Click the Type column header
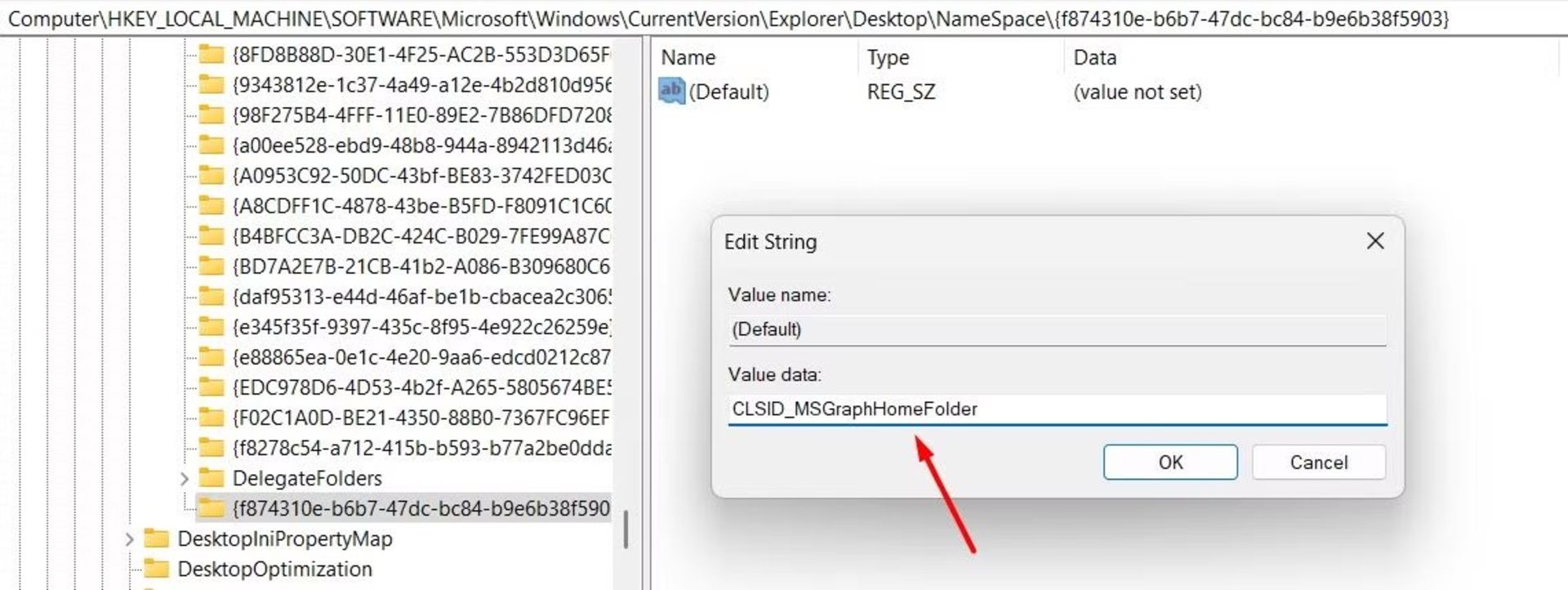This screenshot has height=590, width=1568. (x=888, y=57)
